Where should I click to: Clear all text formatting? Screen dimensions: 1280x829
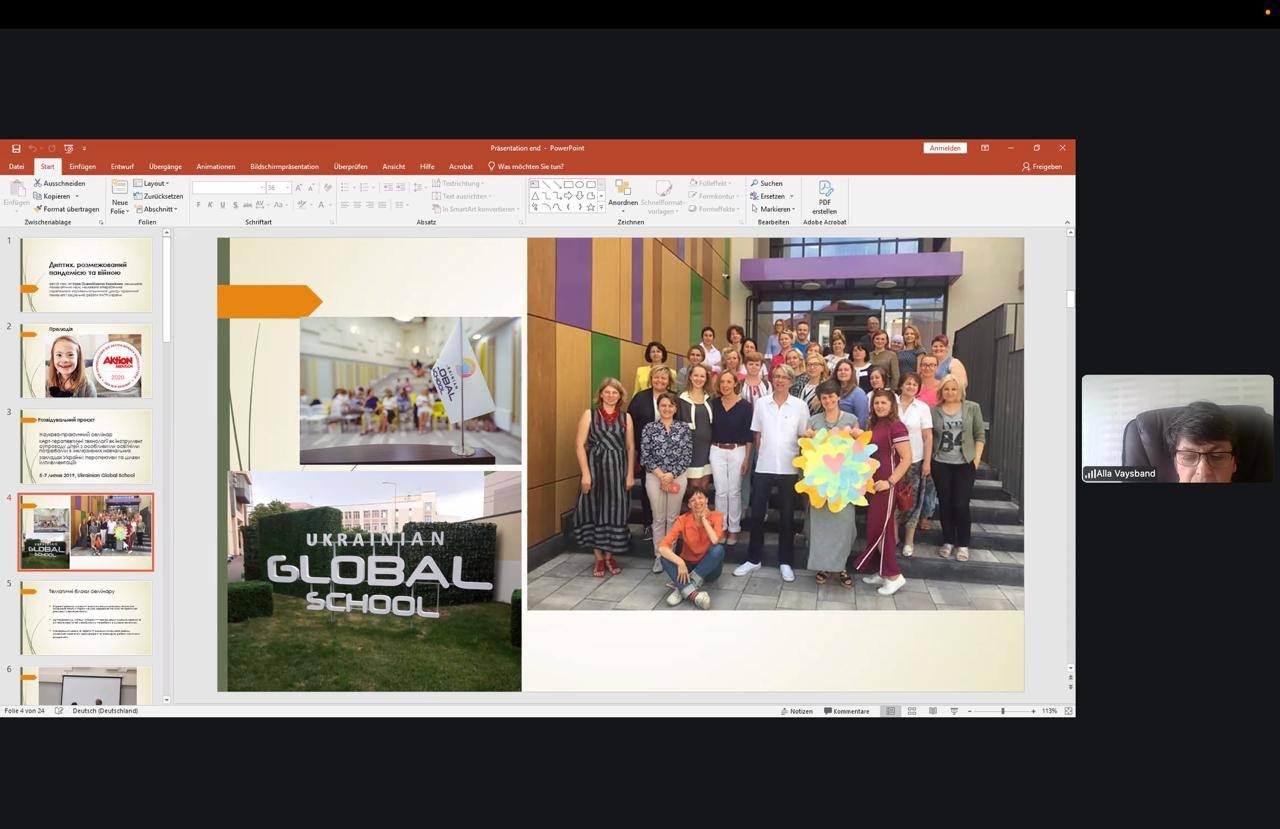[328, 187]
